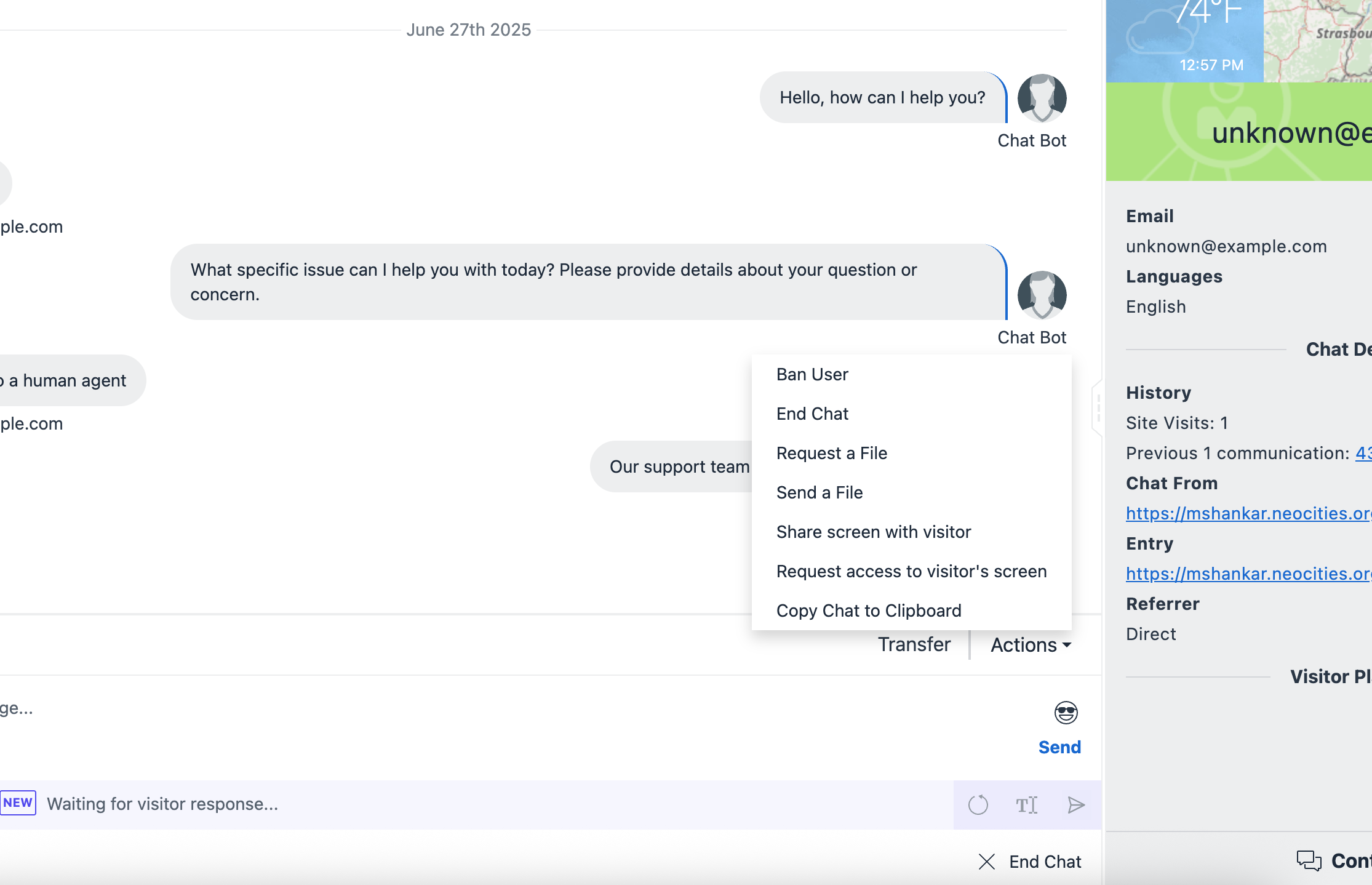The width and height of the screenshot is (1372, 885).
Task: Choose Request a File in the menu
Action: [831, 453]
